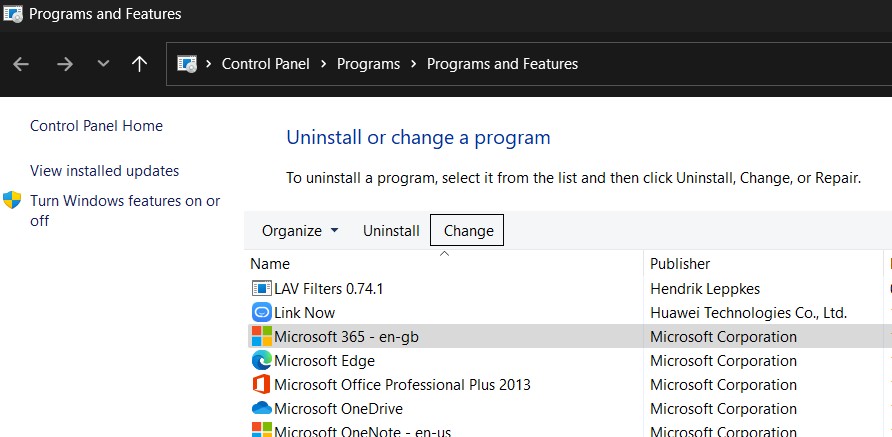The height and width of the screenshot is (437, 892).
Task: Click the back navigation arrow
Action: coord(21,64)
